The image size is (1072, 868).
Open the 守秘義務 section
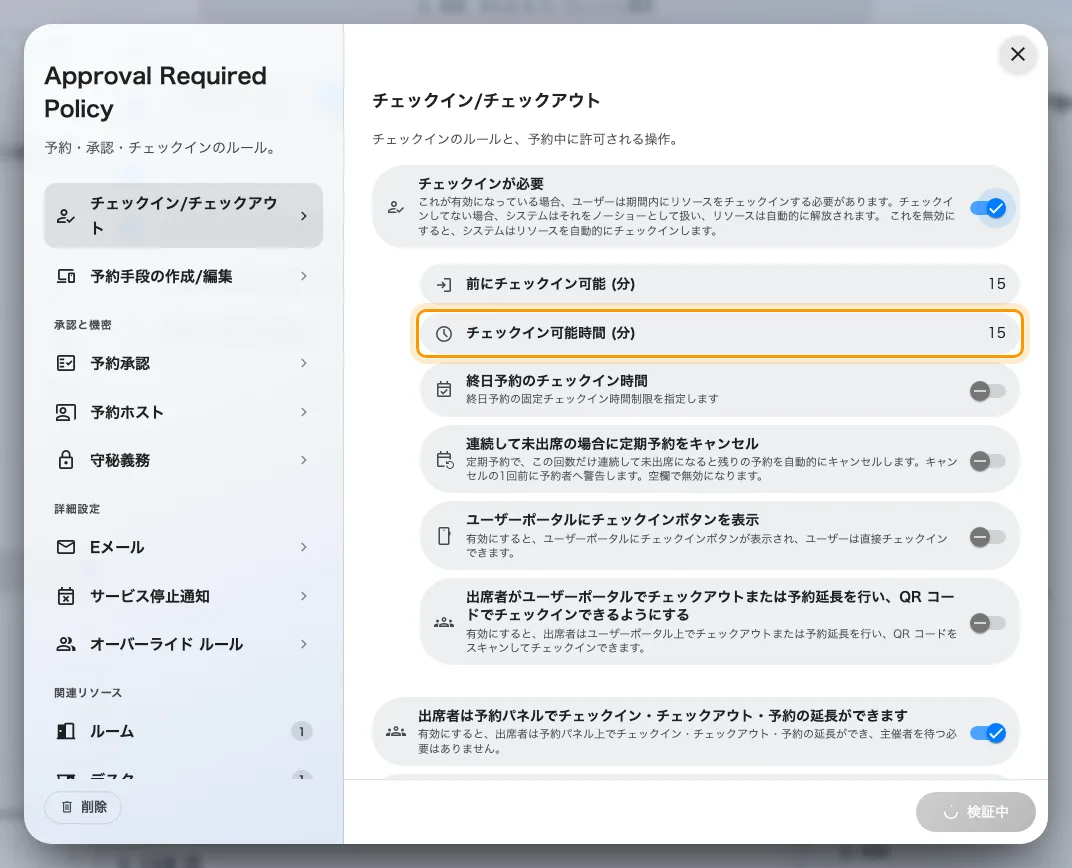click(183, 460)
